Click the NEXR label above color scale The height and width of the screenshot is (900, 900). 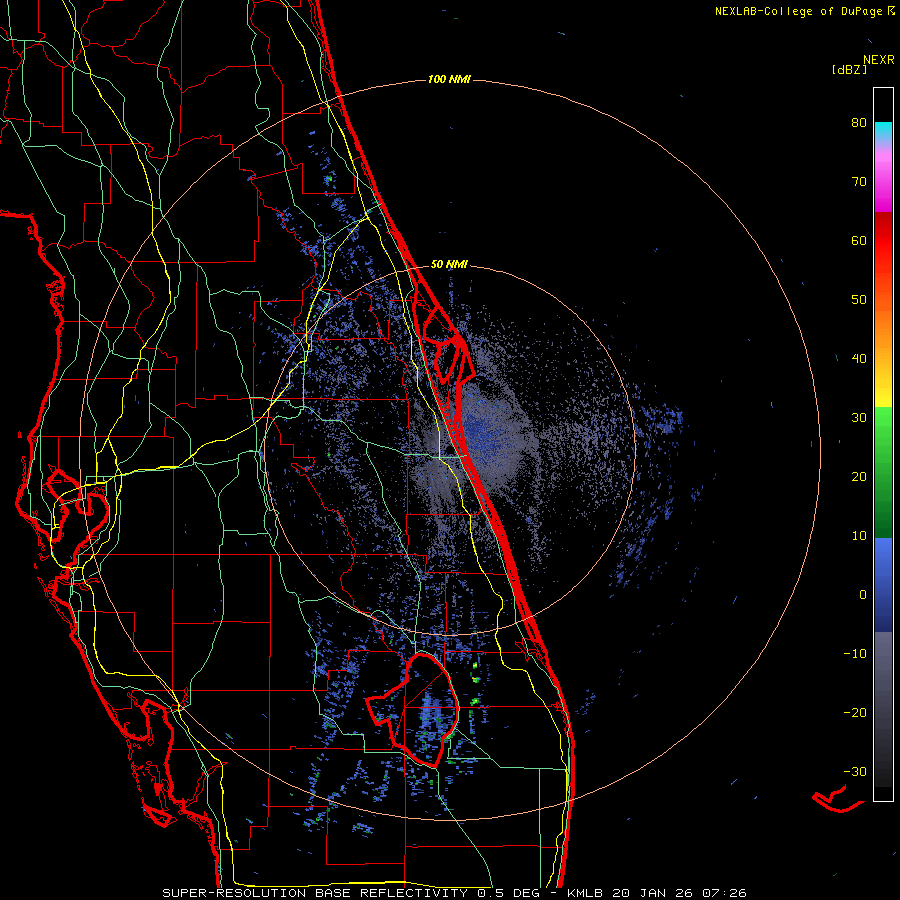coord(879,60)
